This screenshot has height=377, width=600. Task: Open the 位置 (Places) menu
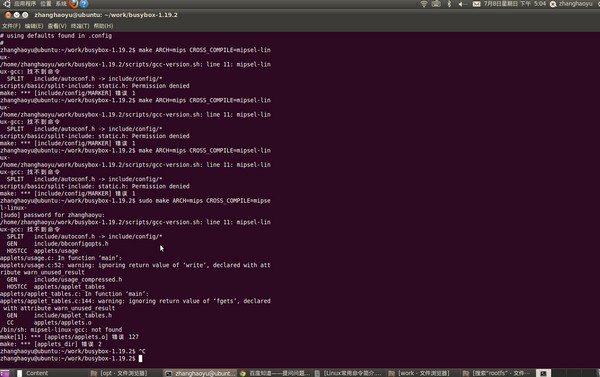click(x=46, y=4)
